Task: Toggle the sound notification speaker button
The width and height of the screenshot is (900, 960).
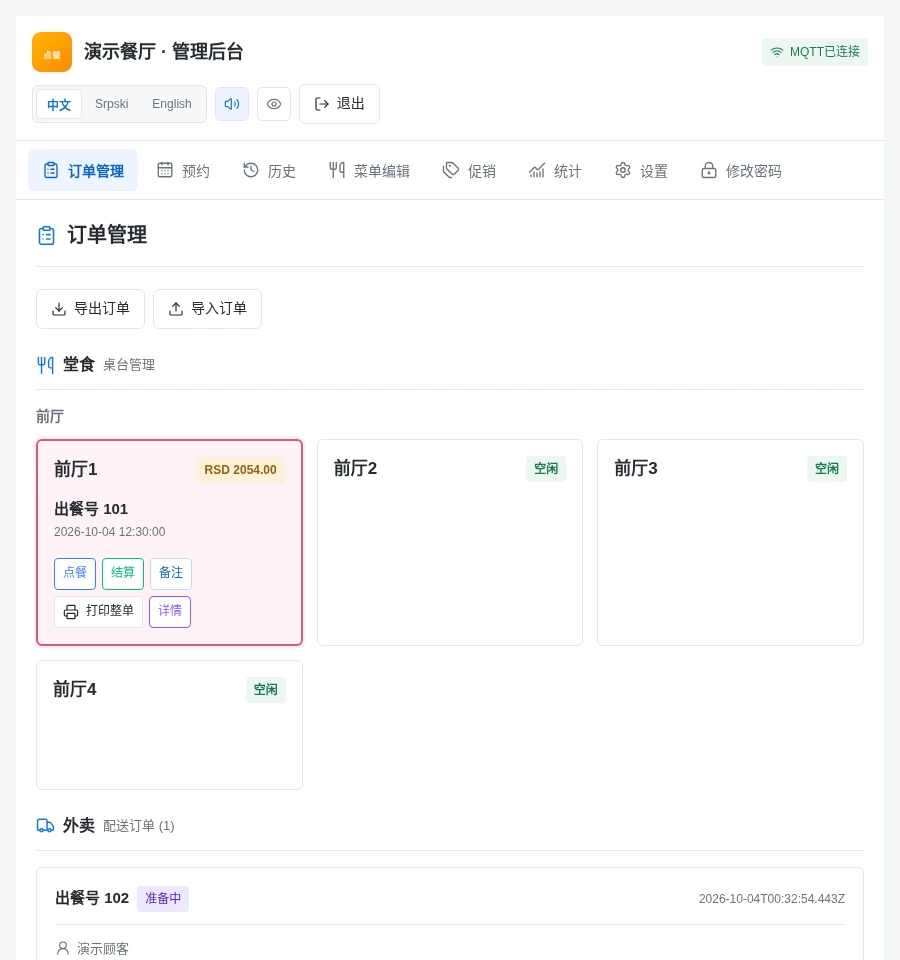Action: [x=232, y=104]
